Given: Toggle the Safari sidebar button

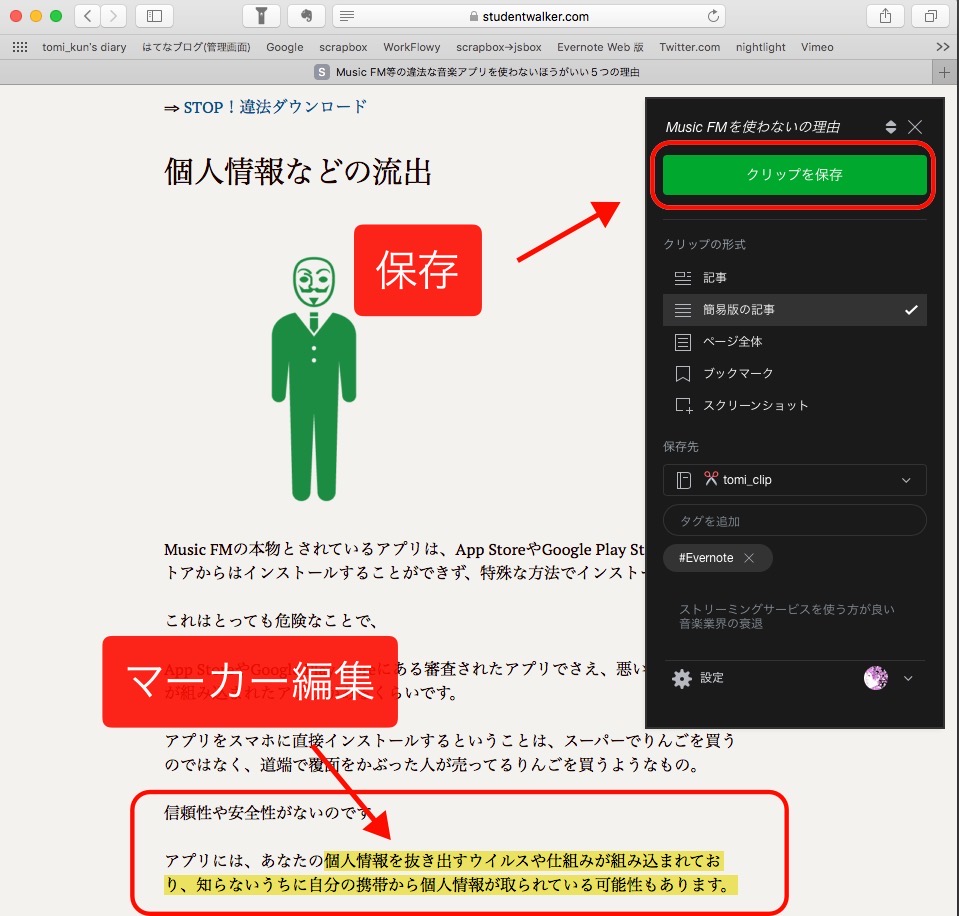Looking at the screenshot, I should pyautogui.click(x=154, y=16).
